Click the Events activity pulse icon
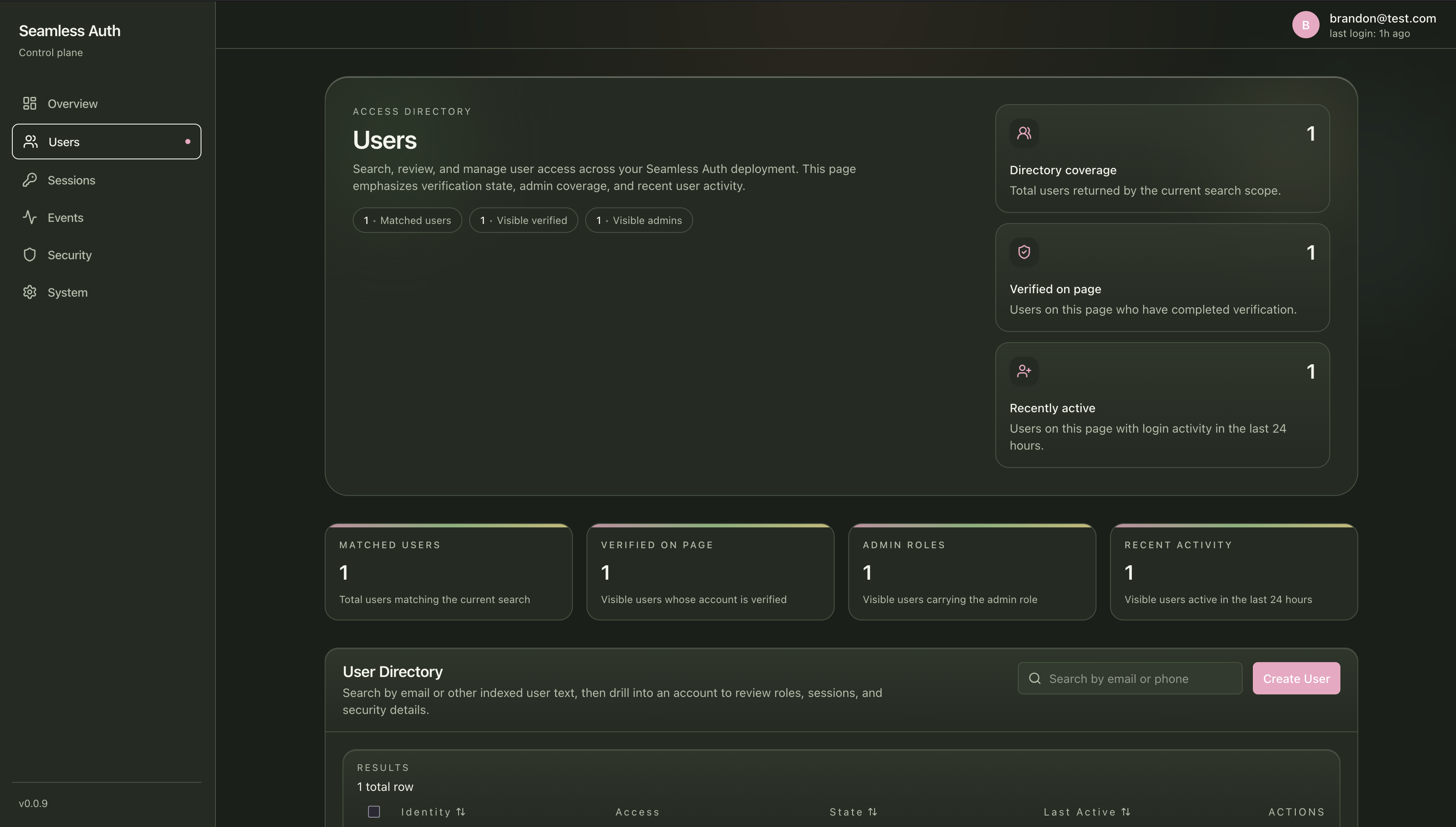The width and height of the screenshot is (1456, 827). point(29,217)
